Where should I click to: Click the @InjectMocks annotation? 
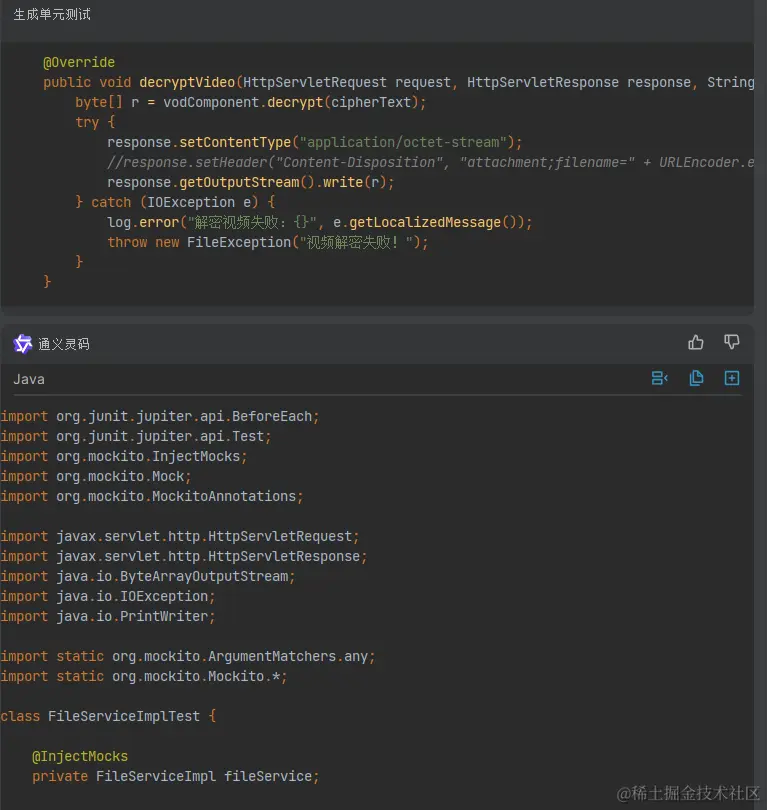[80, 756]
